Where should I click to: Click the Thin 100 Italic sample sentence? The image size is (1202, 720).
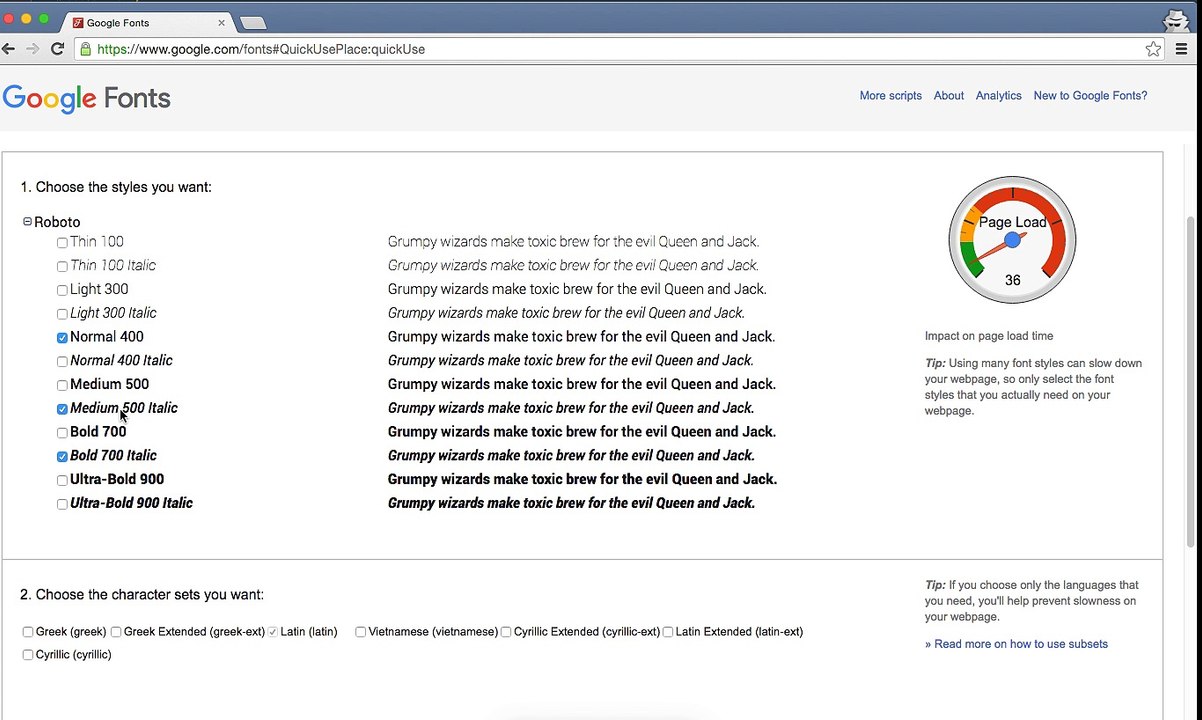click(x=573, y=266)
